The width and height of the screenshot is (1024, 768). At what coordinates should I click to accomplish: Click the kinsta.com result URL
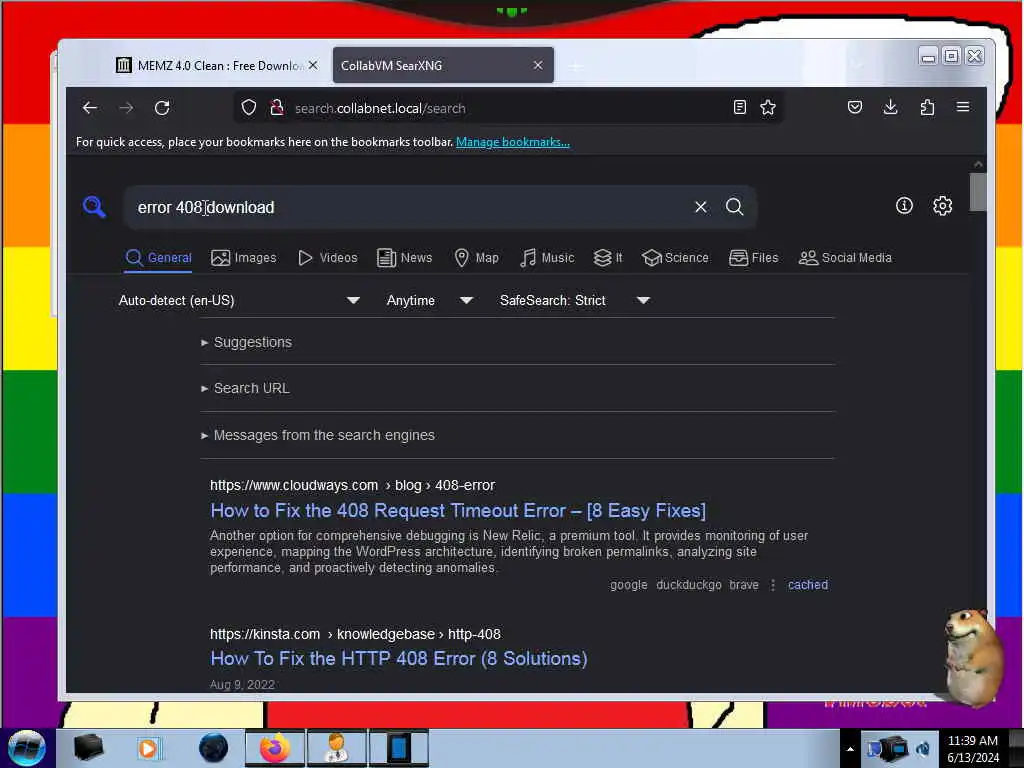click(x=355, y=634)
